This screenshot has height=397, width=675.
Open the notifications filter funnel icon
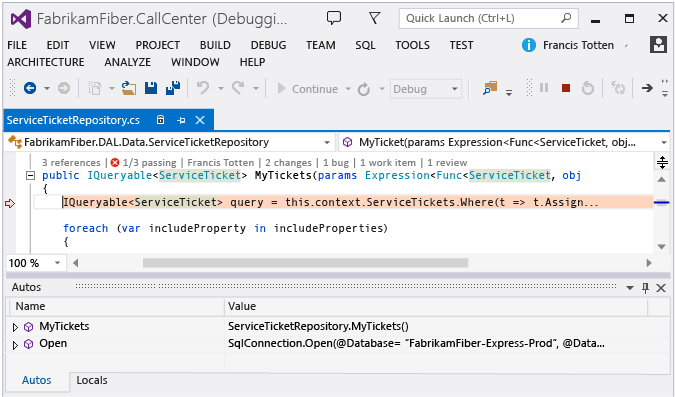(375, 18)
